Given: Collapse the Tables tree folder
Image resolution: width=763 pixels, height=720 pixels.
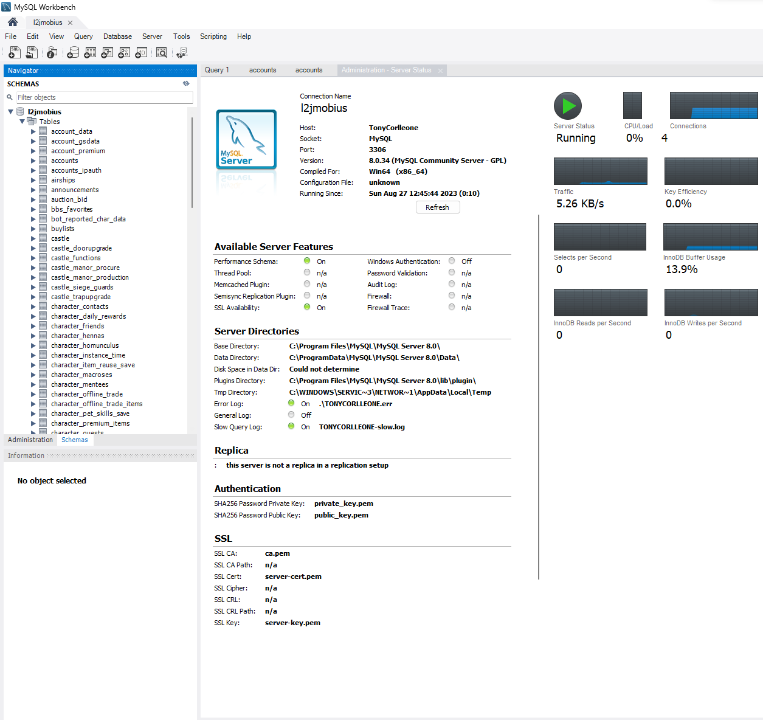Looking at the screenshot, I should [22, 121].
